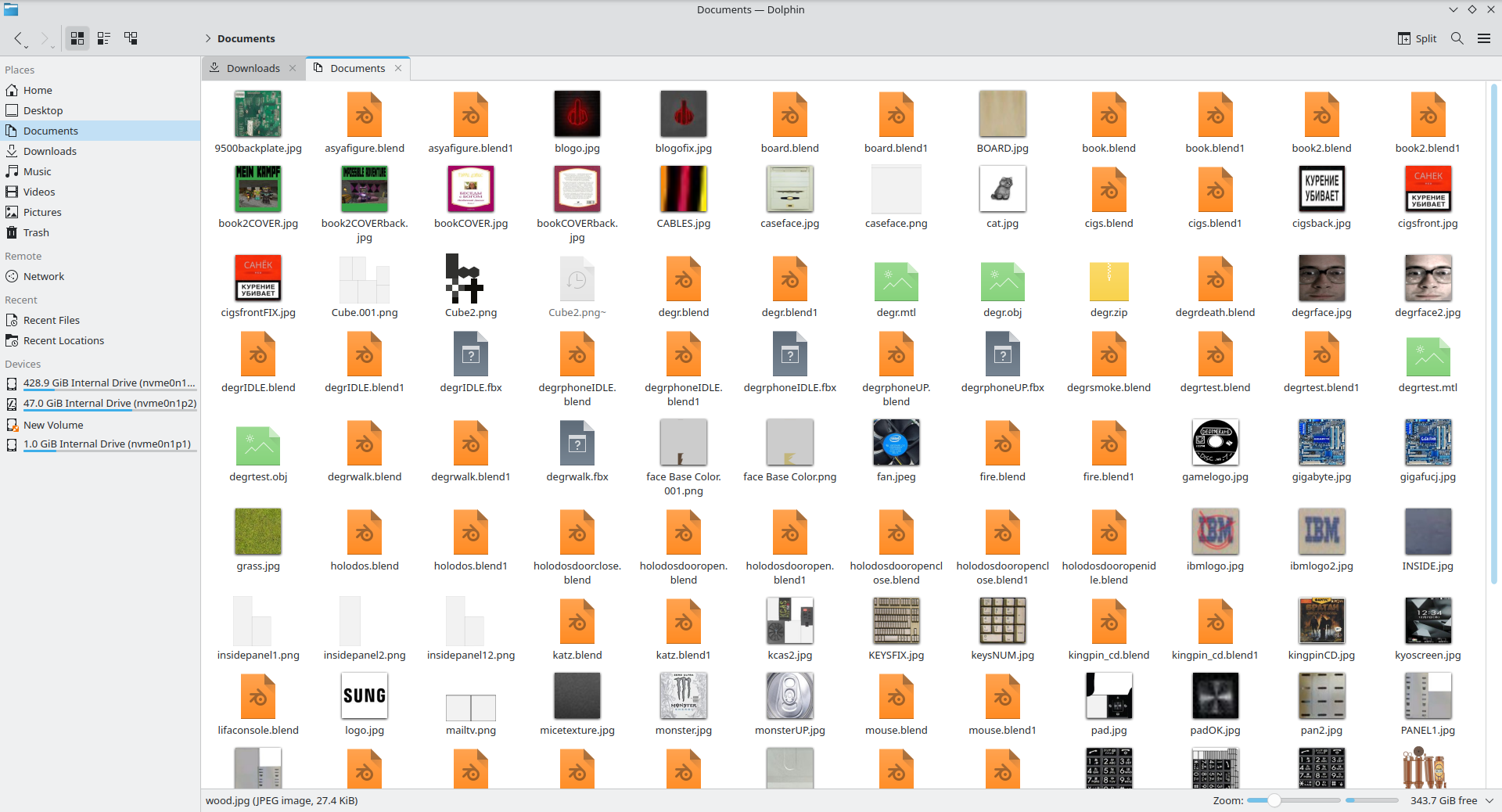Switch to Compact view mode

tap(104, 38)
